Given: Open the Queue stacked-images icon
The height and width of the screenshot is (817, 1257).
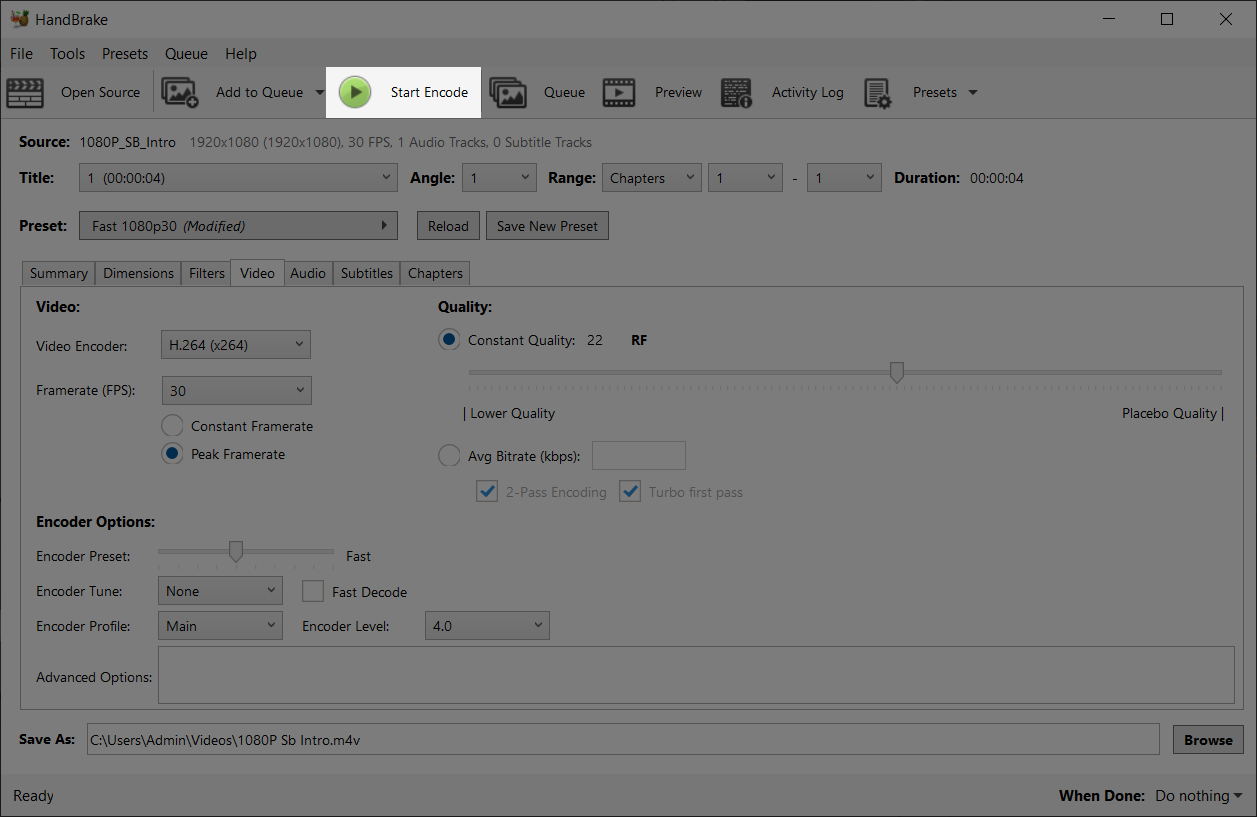Looking at the screenshot, I should tap(508, 92).
